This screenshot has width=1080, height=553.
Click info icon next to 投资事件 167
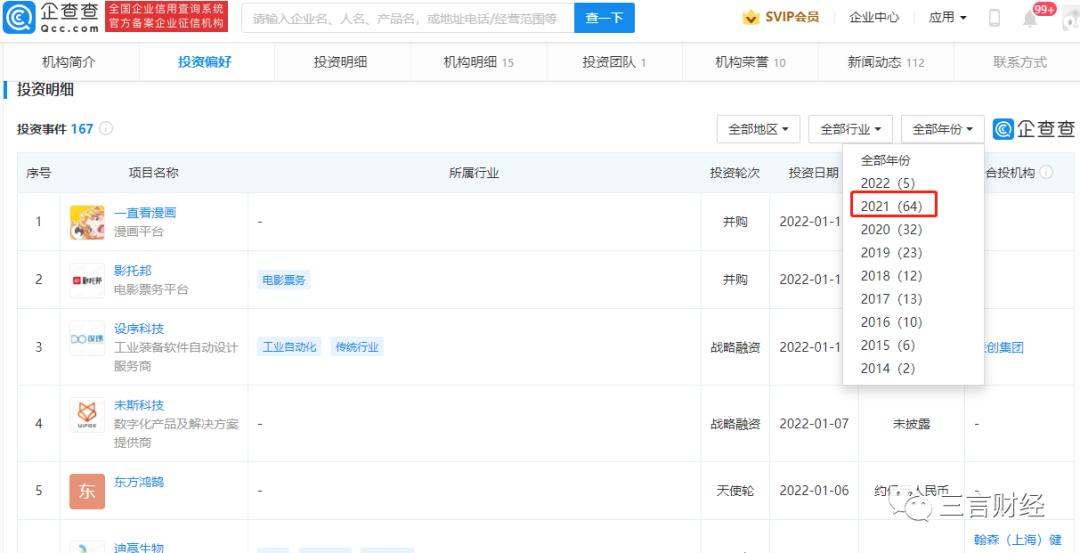[x=106, y=129]
